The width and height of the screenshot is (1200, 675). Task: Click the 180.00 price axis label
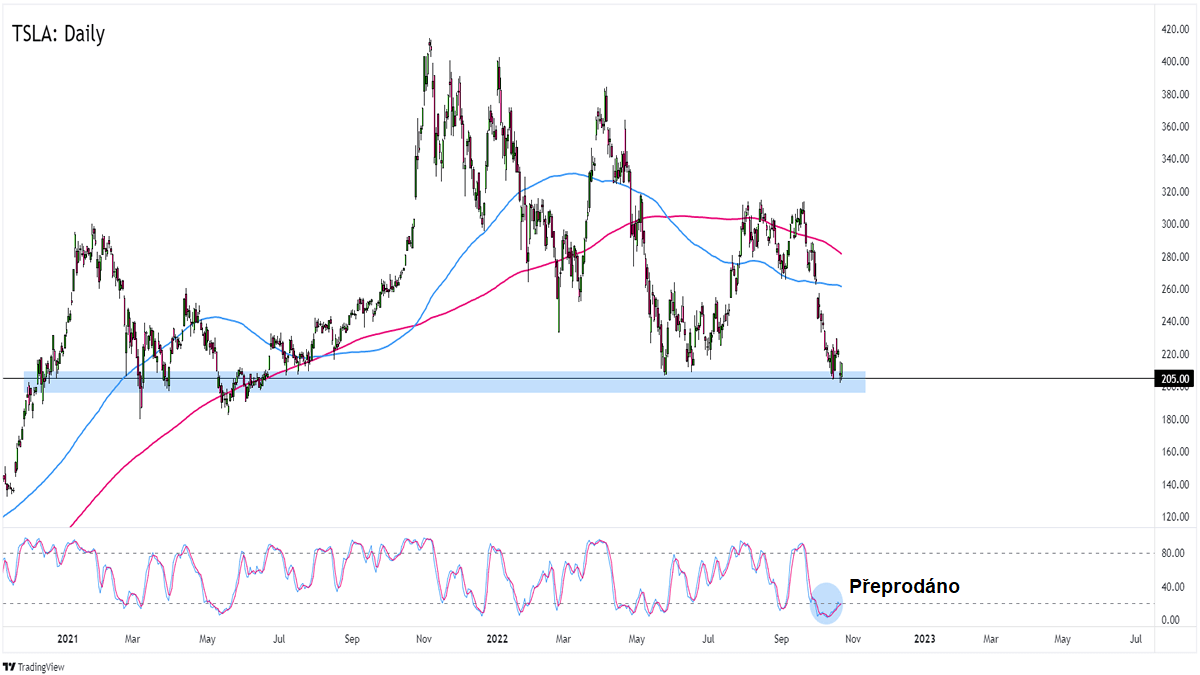pos(1173,419)
